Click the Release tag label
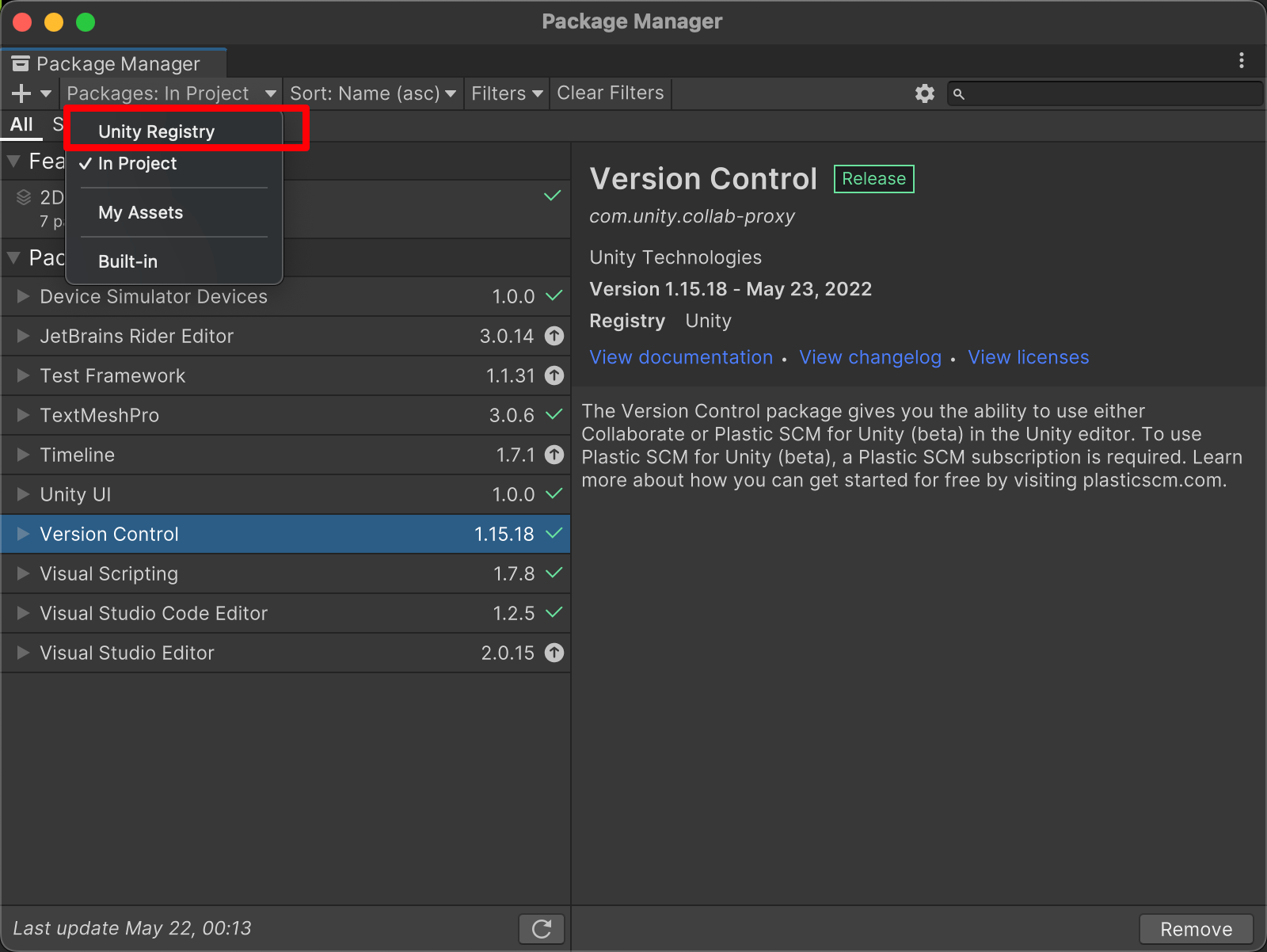The image size is (1267, 952). point(873,179)
